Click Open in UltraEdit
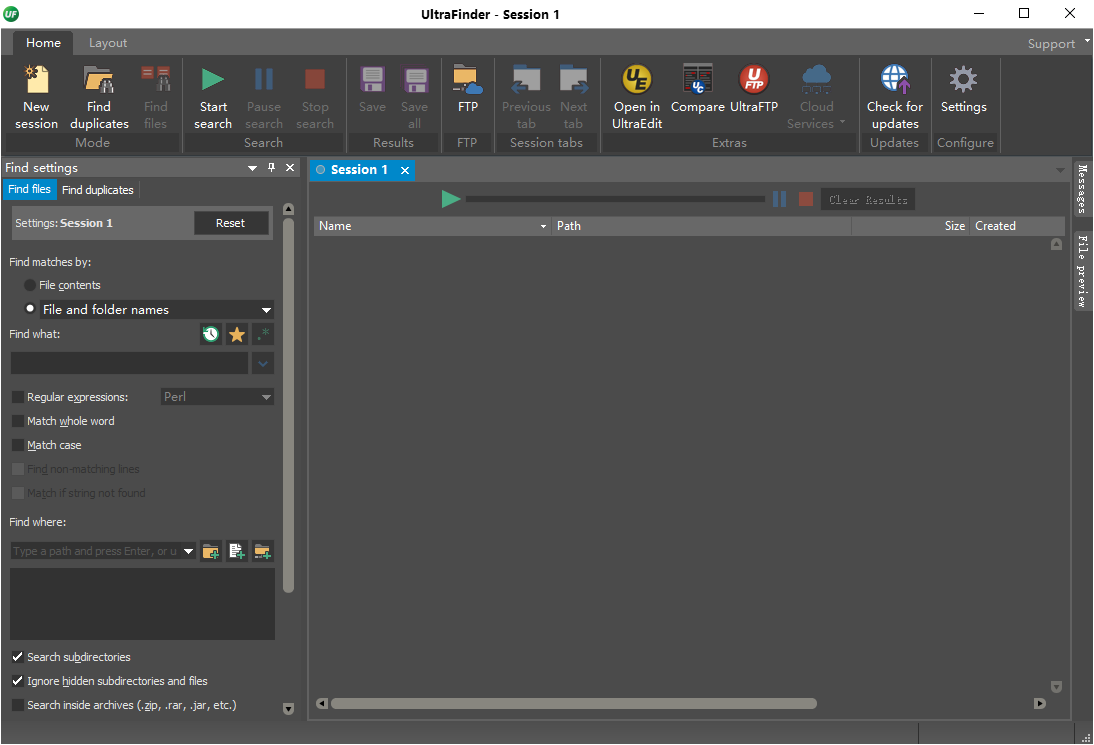The height and width of the screenshot is (745, 1094). 636,97
